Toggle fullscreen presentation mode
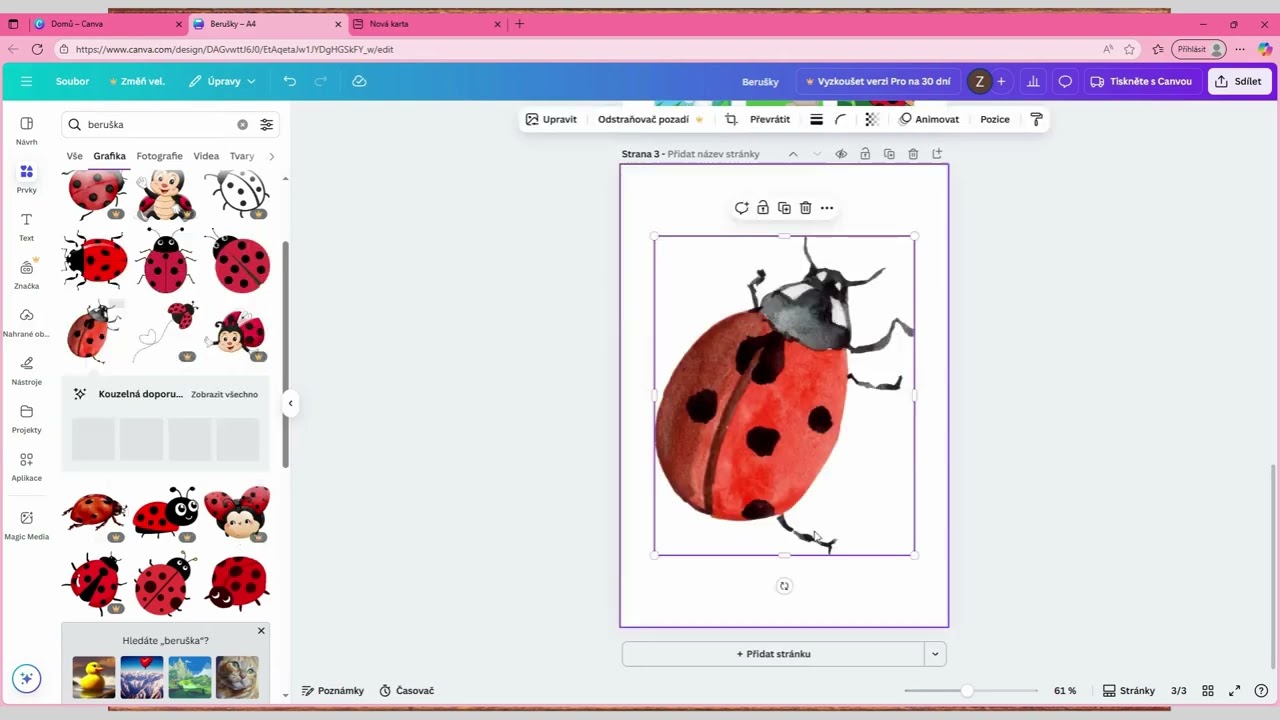Screen dimensions: 1280x720 pos(1235,691)
